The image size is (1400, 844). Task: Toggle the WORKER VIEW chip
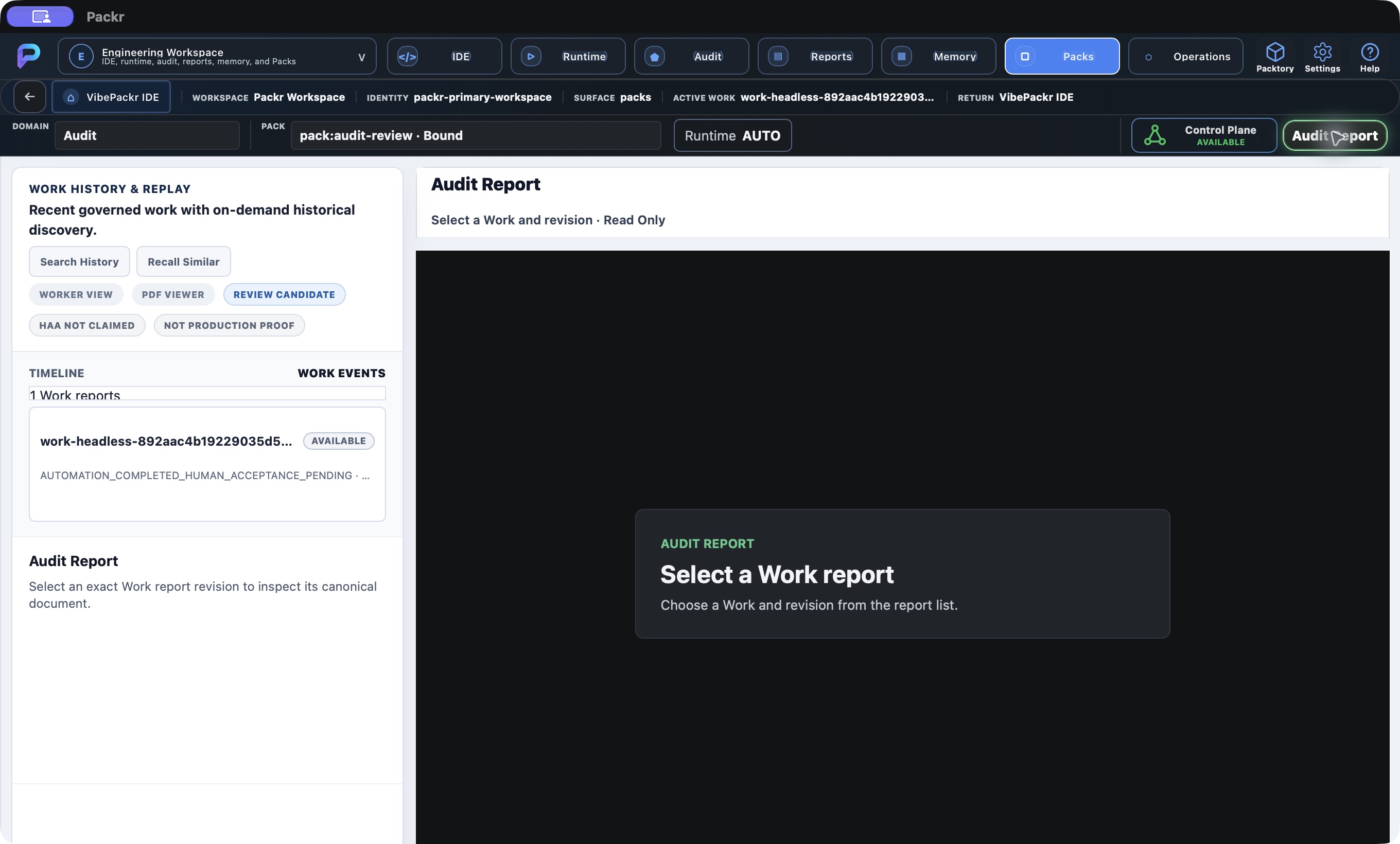[76, 294]
